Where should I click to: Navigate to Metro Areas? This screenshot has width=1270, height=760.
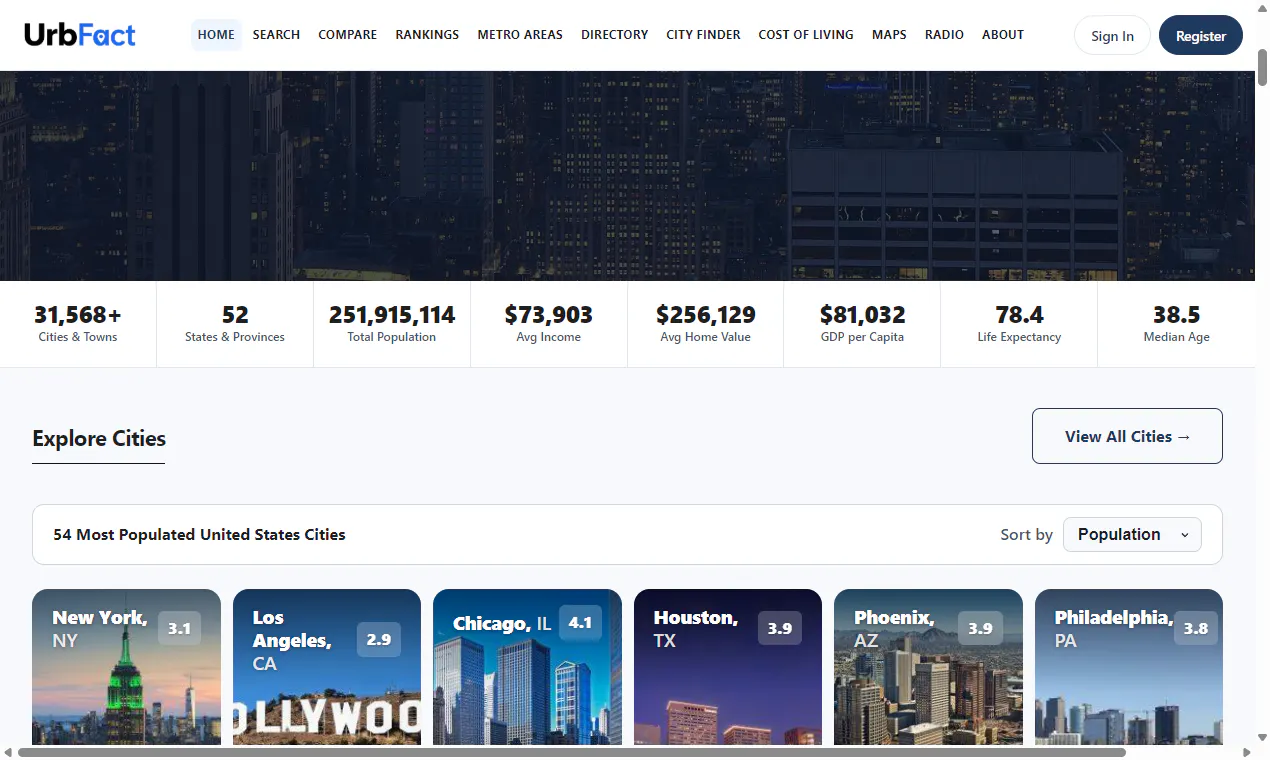pyautogui.click(x=520, y=34)
